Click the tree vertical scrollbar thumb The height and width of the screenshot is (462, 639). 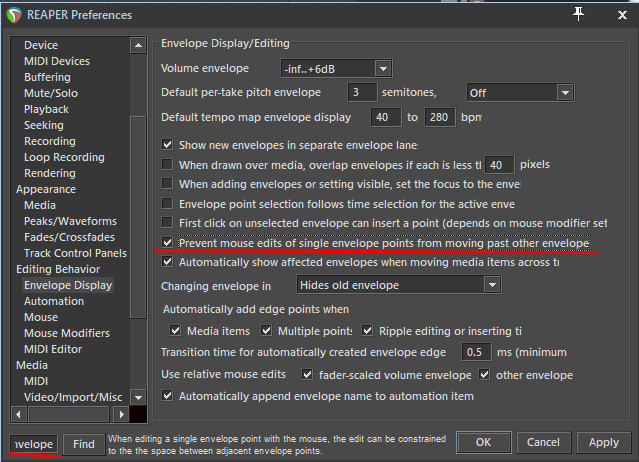click(138, 217)
